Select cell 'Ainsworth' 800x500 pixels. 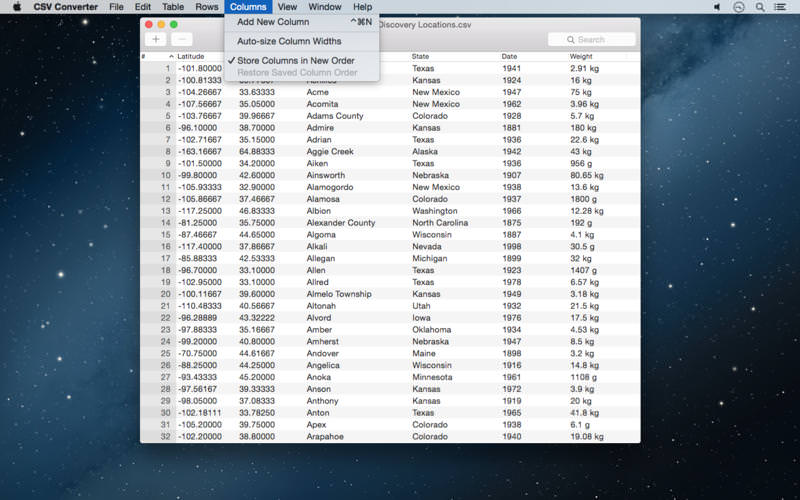click(x=326, y=175)
